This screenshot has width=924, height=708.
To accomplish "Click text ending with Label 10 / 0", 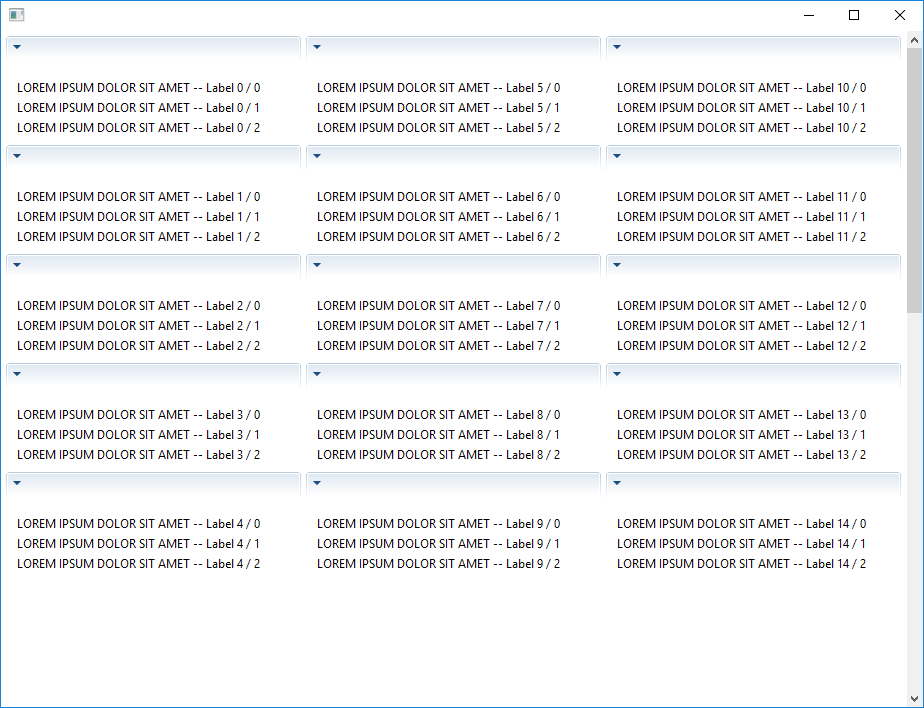I will [x=741, y=88].
